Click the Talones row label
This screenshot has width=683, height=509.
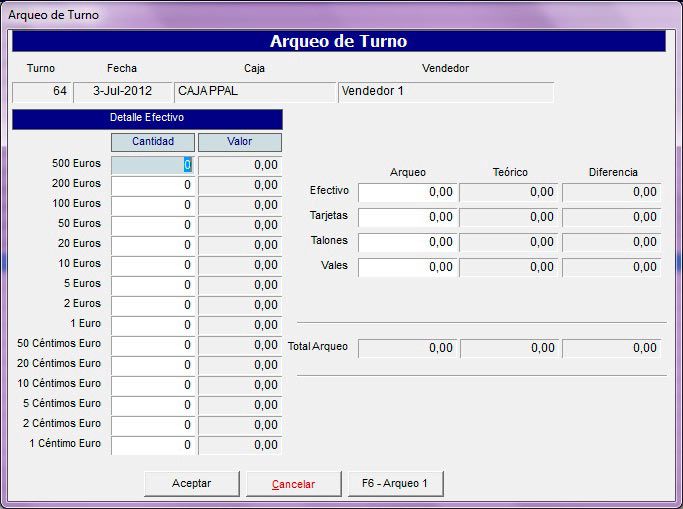click(x=329, y=240)
